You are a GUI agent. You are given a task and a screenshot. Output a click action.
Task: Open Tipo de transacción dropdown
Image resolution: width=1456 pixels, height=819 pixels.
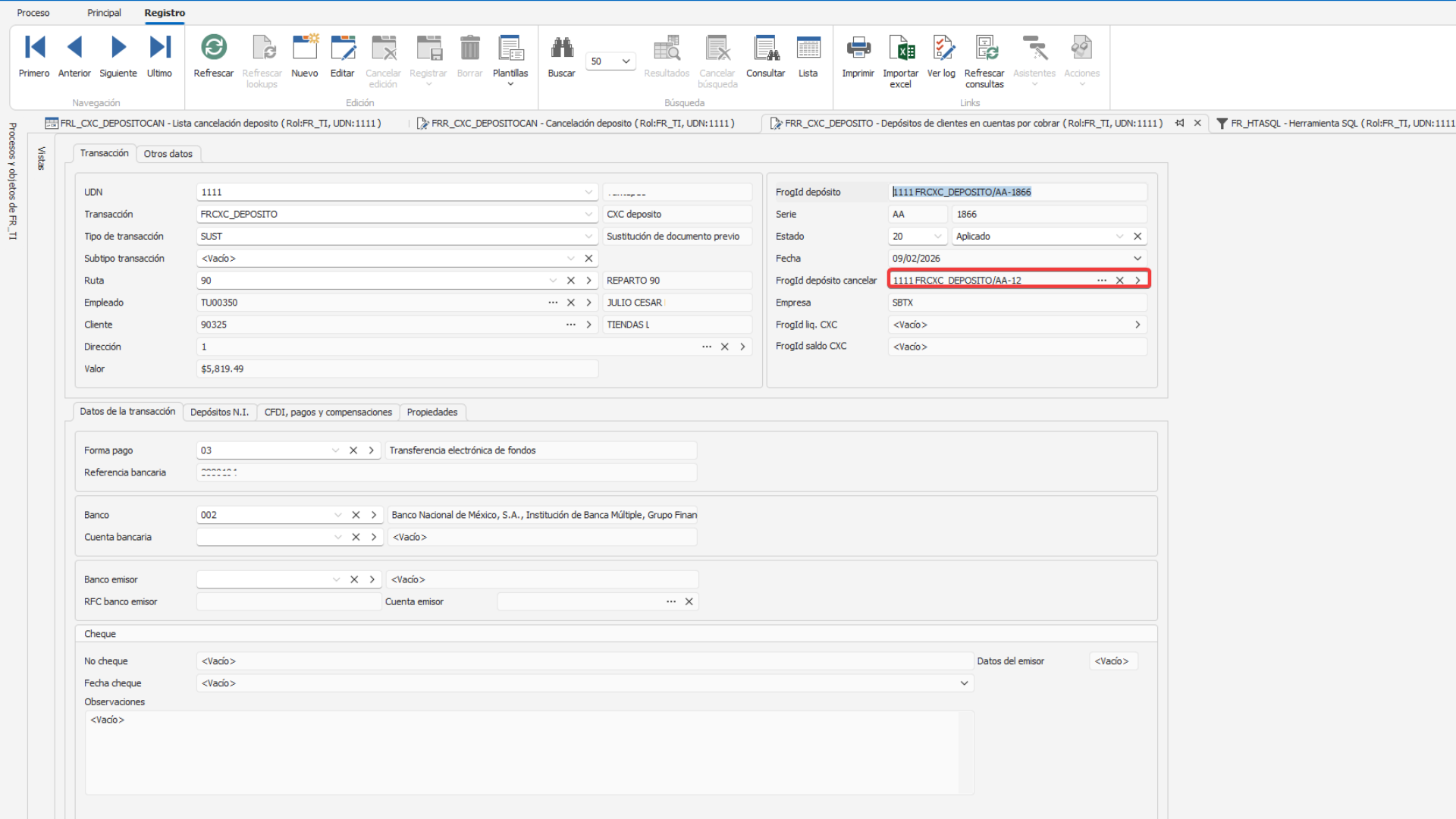pyautogui.click(x=588, y=237)
